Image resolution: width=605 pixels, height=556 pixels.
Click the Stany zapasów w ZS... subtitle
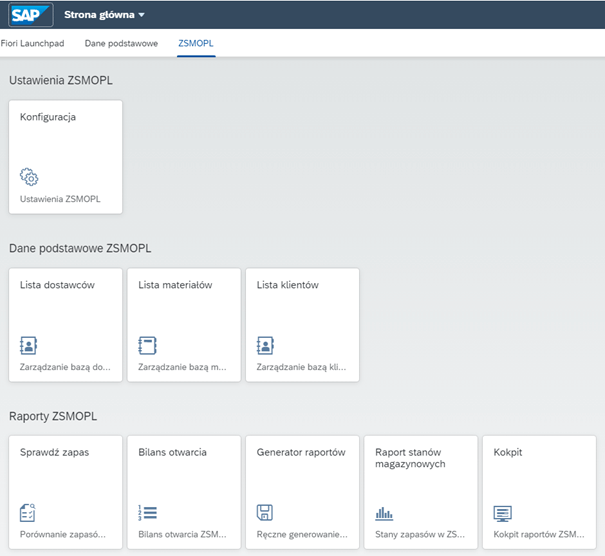coord(420,534)
